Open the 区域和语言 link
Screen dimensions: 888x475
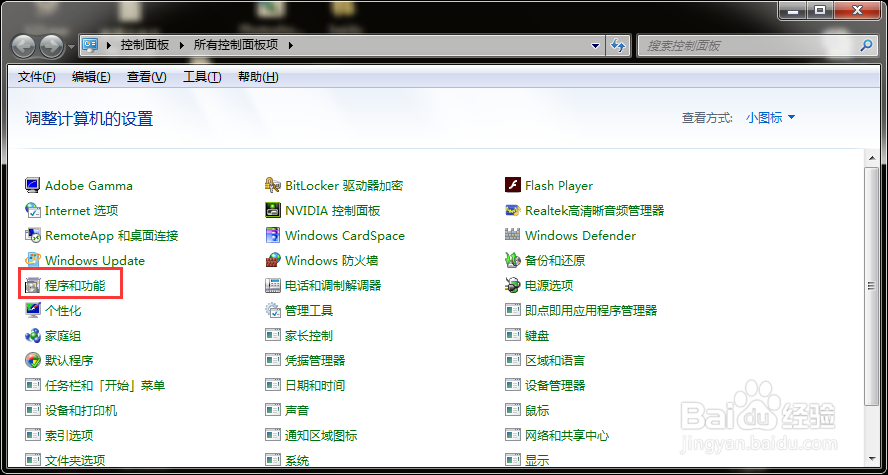555,360
